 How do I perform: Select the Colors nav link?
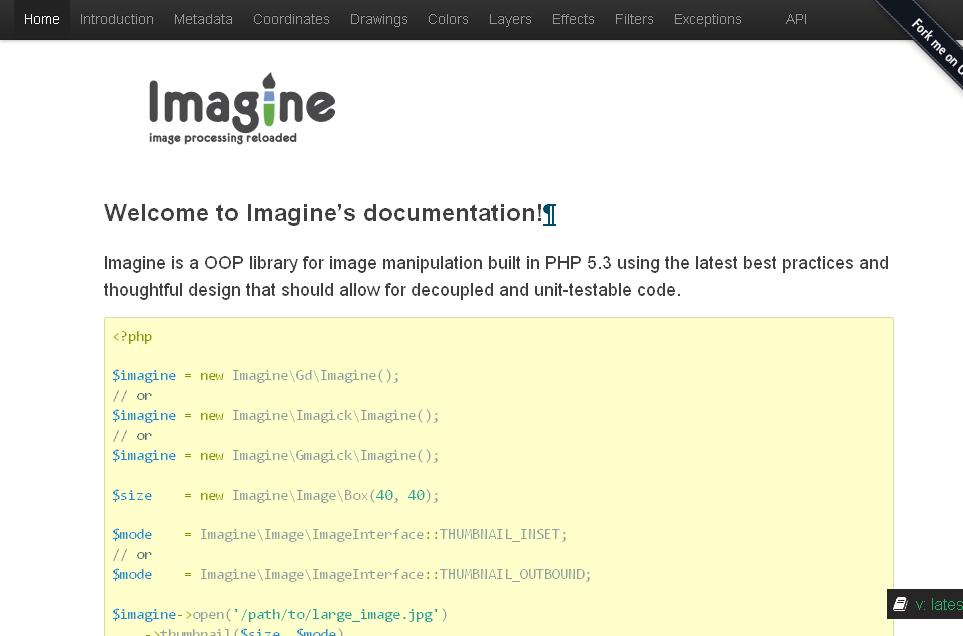coord(448,19)
